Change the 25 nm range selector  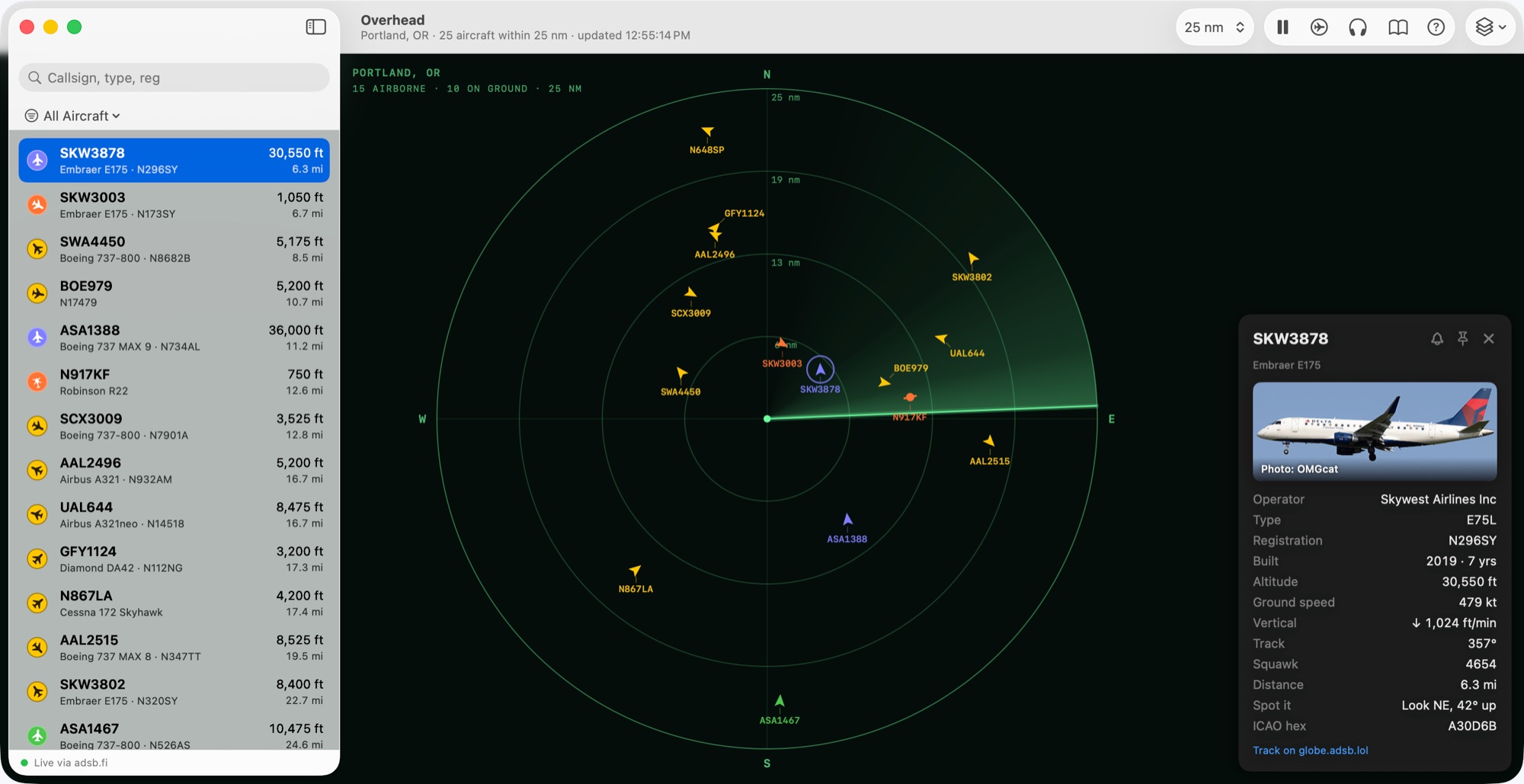click(1215, 27)
